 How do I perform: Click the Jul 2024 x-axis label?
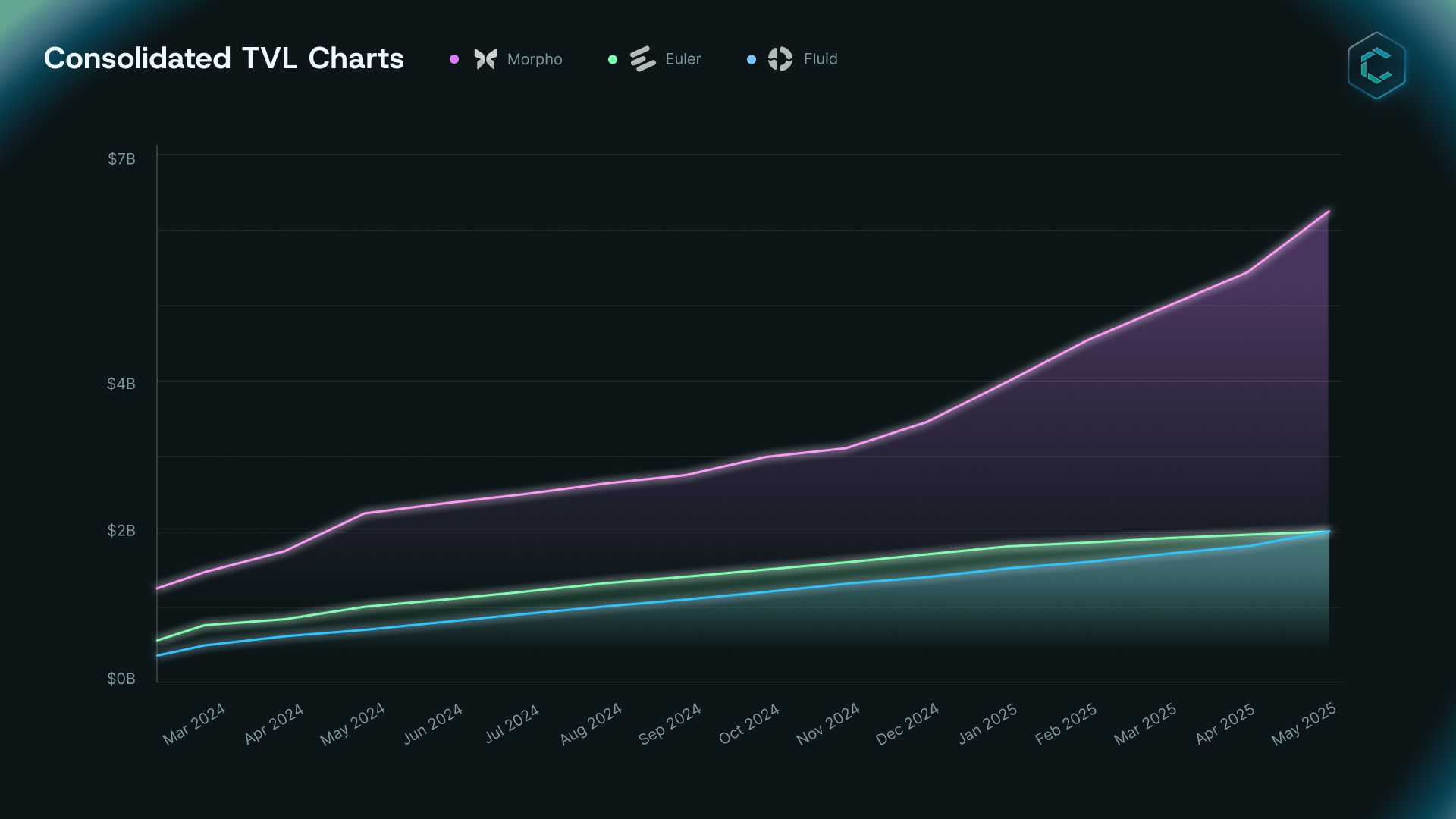512,724
